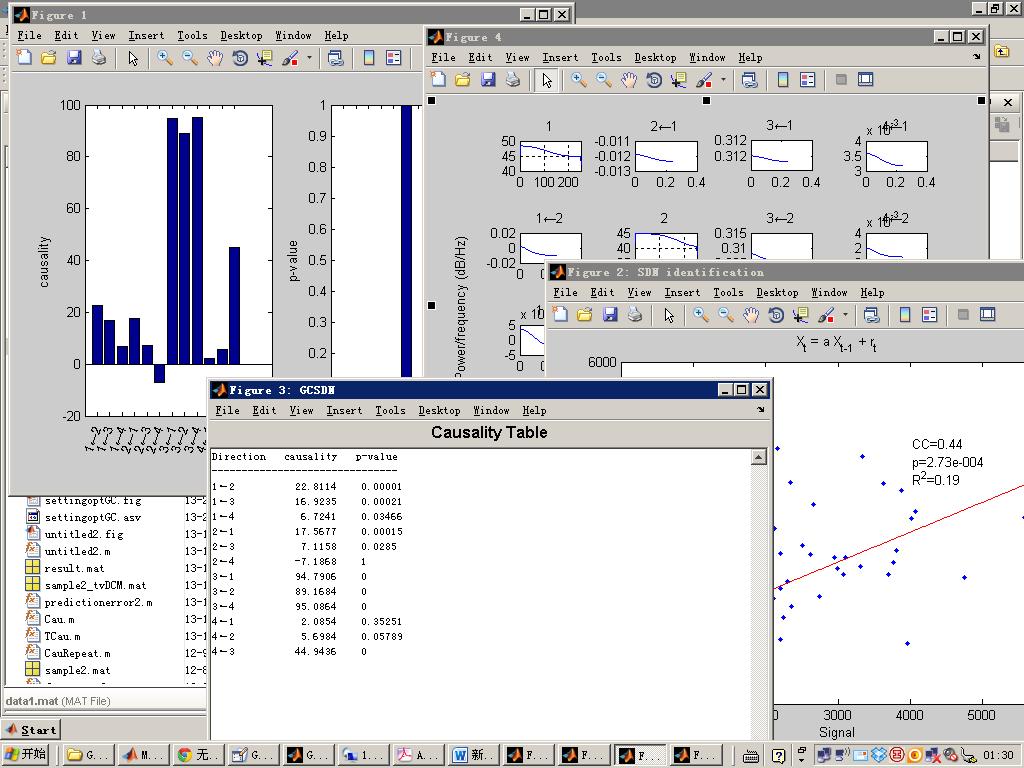Toggle Insert Legend in Figure 1 toolbar
Screen dimensions: 1024x768
[x=393, y=58]
